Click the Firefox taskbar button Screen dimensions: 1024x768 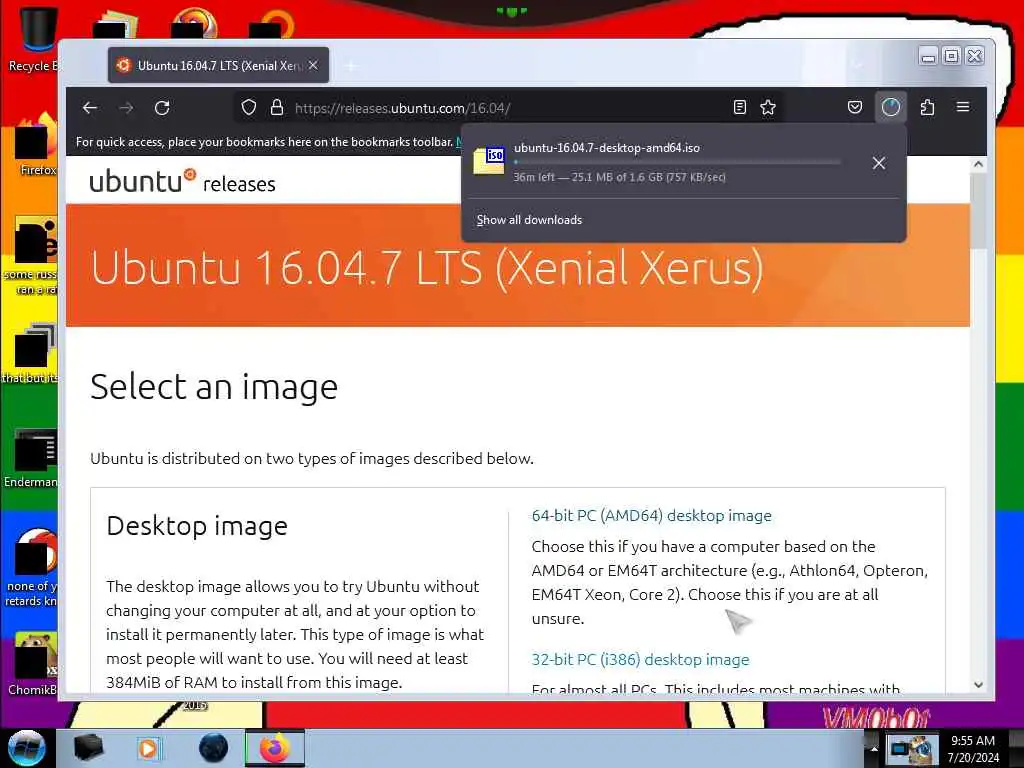pos(275,748)
